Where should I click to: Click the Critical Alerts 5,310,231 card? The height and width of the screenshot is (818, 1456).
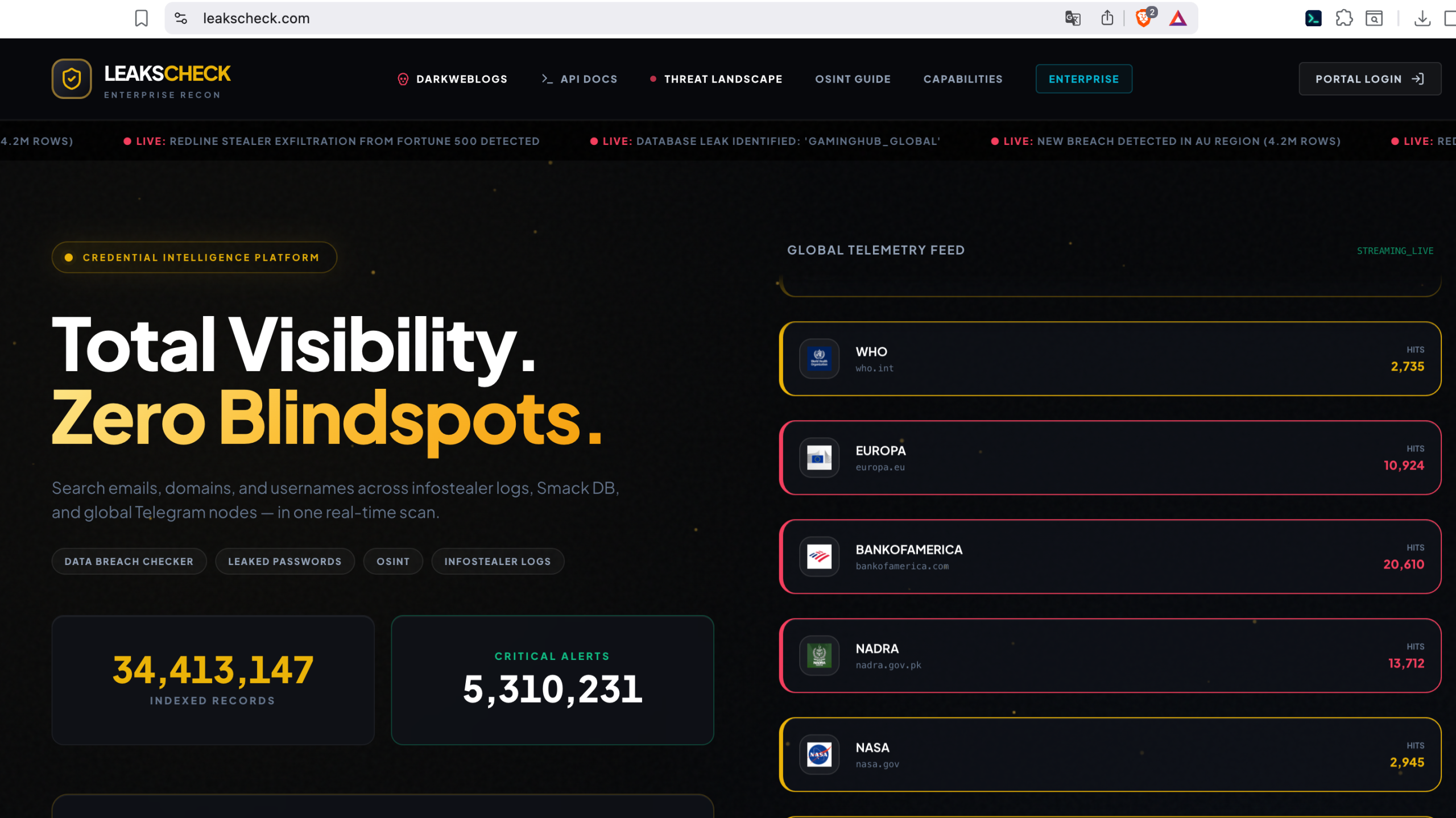tap(552, 680)
